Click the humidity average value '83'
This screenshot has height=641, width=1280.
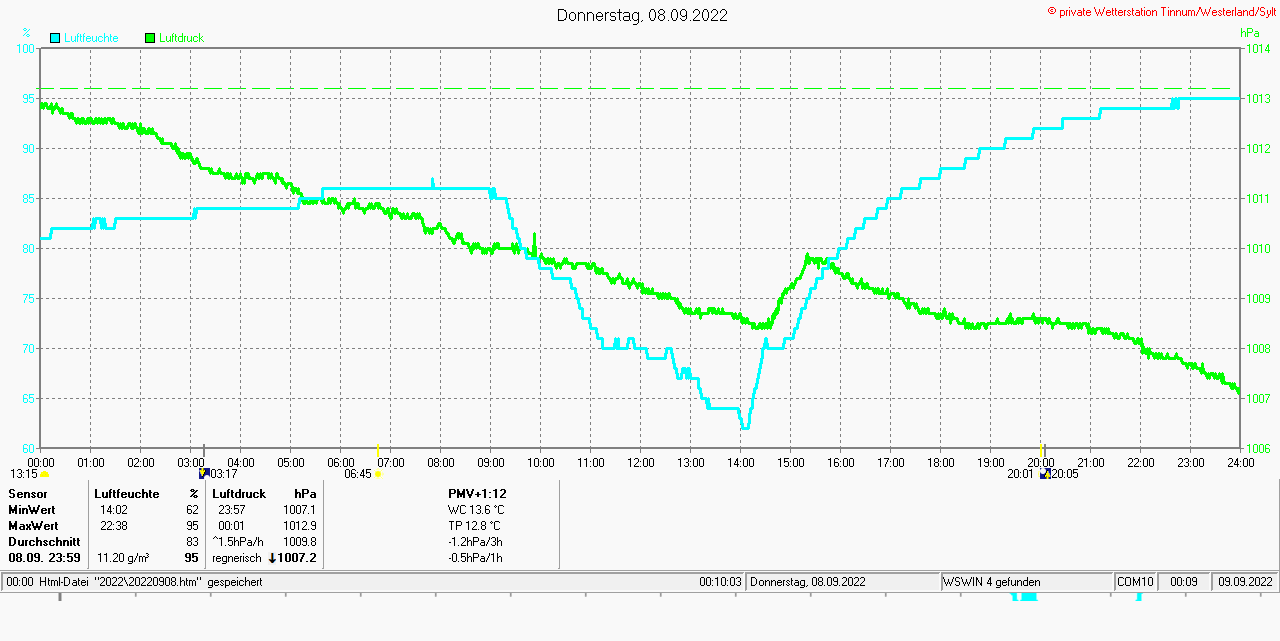pyautogui.click(x=192, y=542)
